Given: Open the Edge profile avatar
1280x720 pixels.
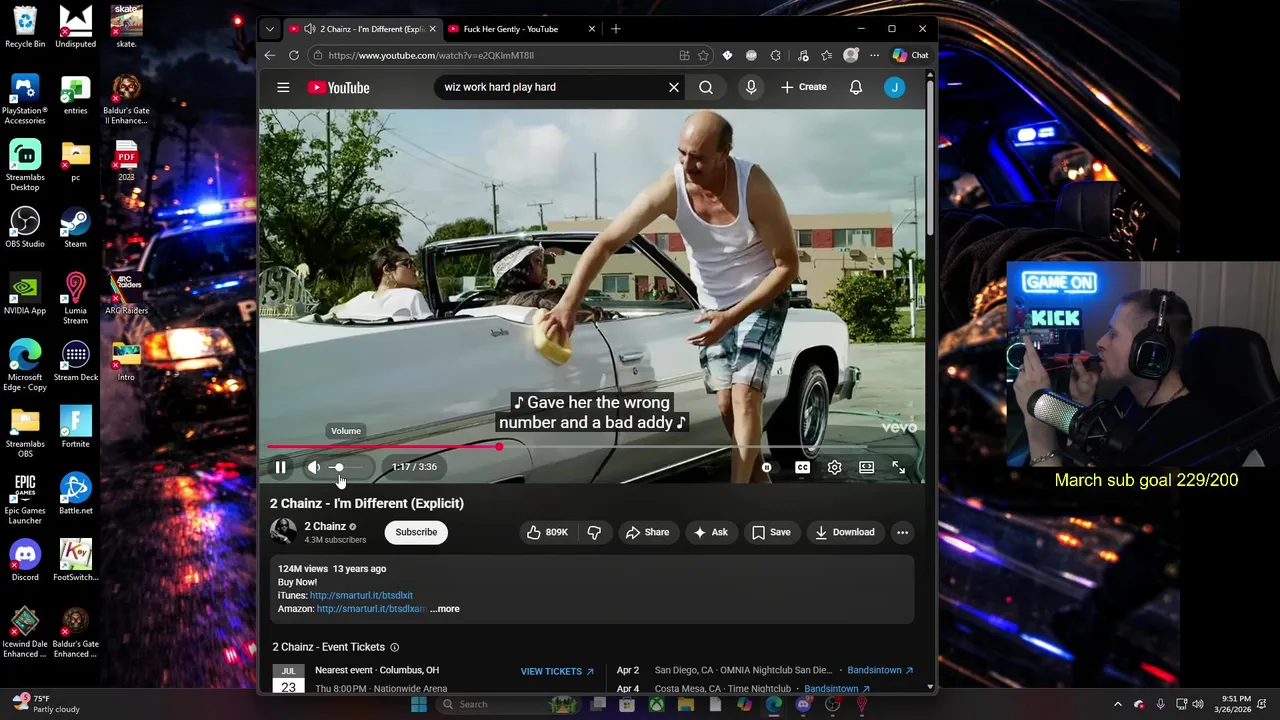Looking at the screenshot, I should click(851, 56).
